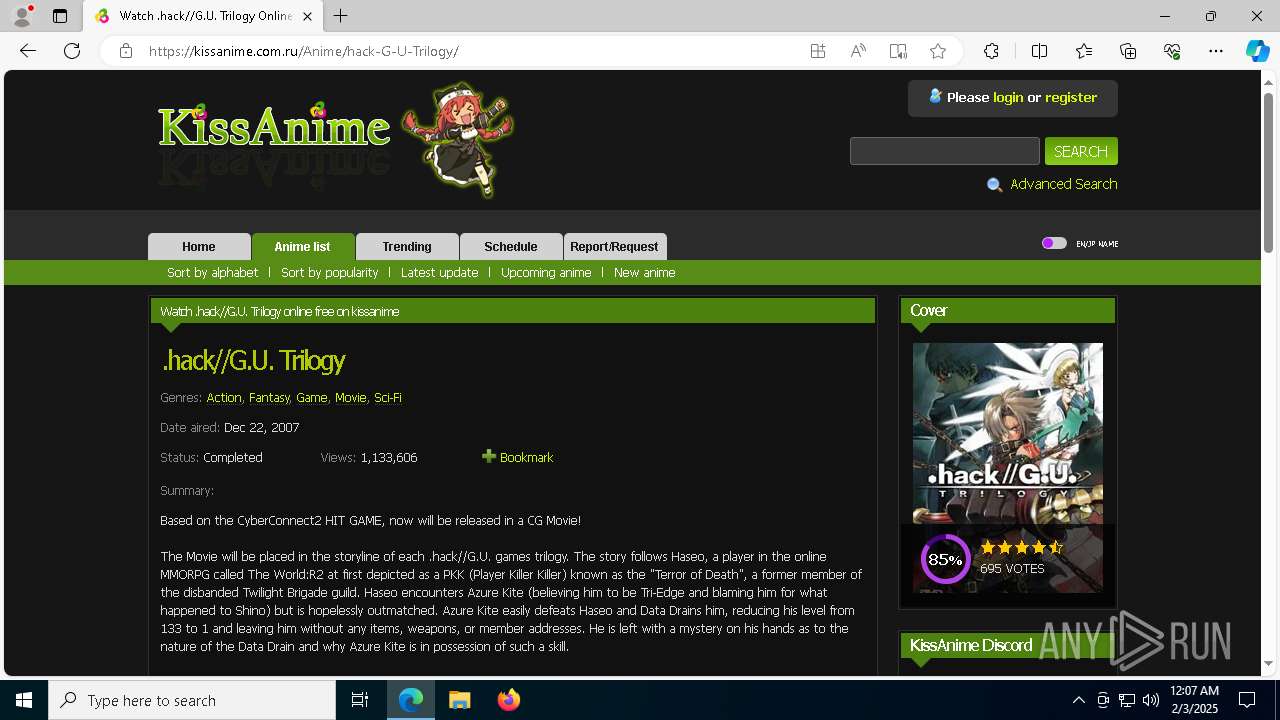The image size is (1280, 720).
Task: Click the Fantasy genre link
Action: pos(269,397)
